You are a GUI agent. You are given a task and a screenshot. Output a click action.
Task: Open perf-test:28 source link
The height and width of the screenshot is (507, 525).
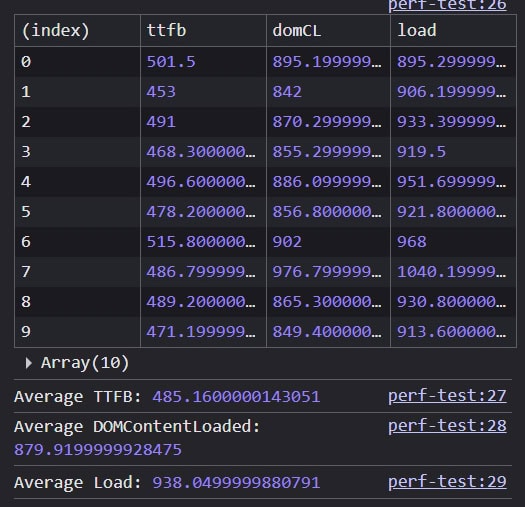tap(447, 426)
